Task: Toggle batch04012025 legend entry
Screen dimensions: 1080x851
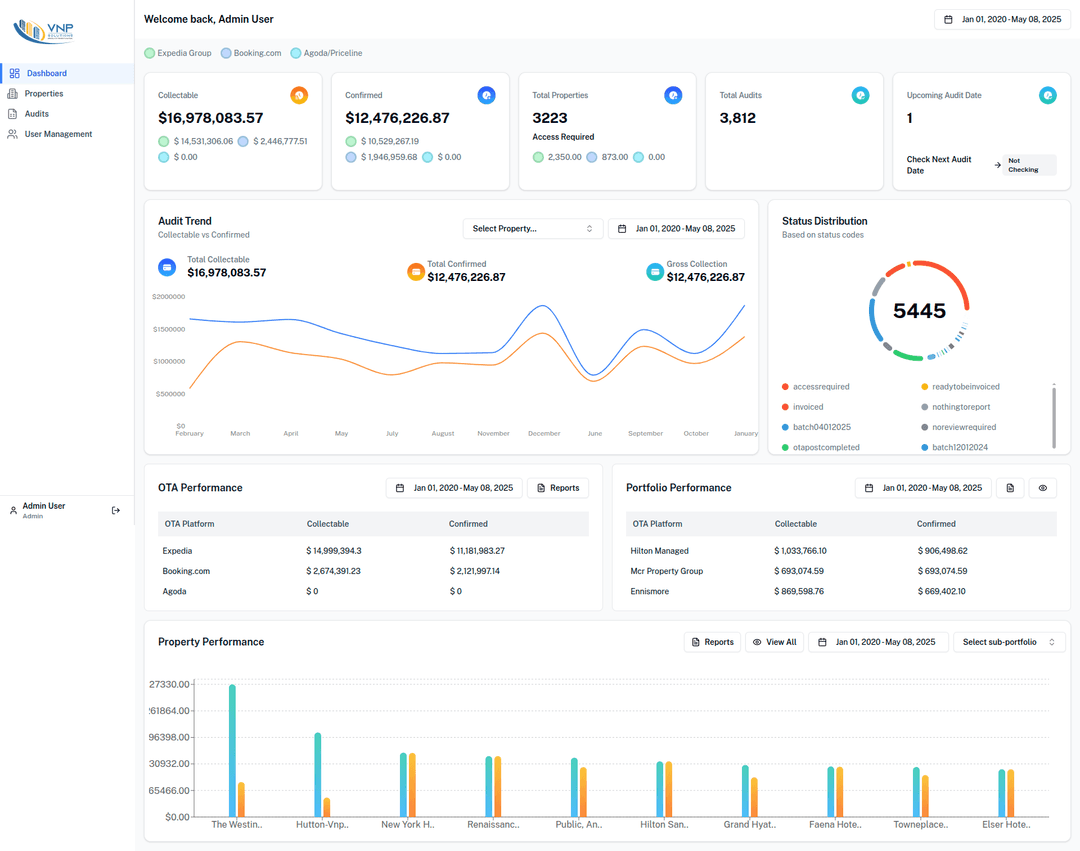Action: tap(816, 427)
